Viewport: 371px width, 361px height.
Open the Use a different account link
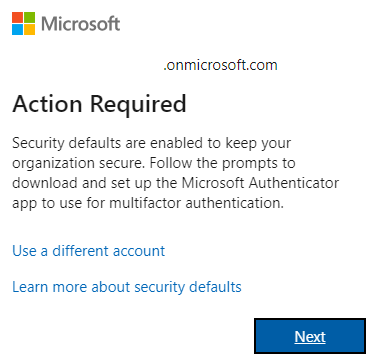pyautogui.click(x=89, y=251)
